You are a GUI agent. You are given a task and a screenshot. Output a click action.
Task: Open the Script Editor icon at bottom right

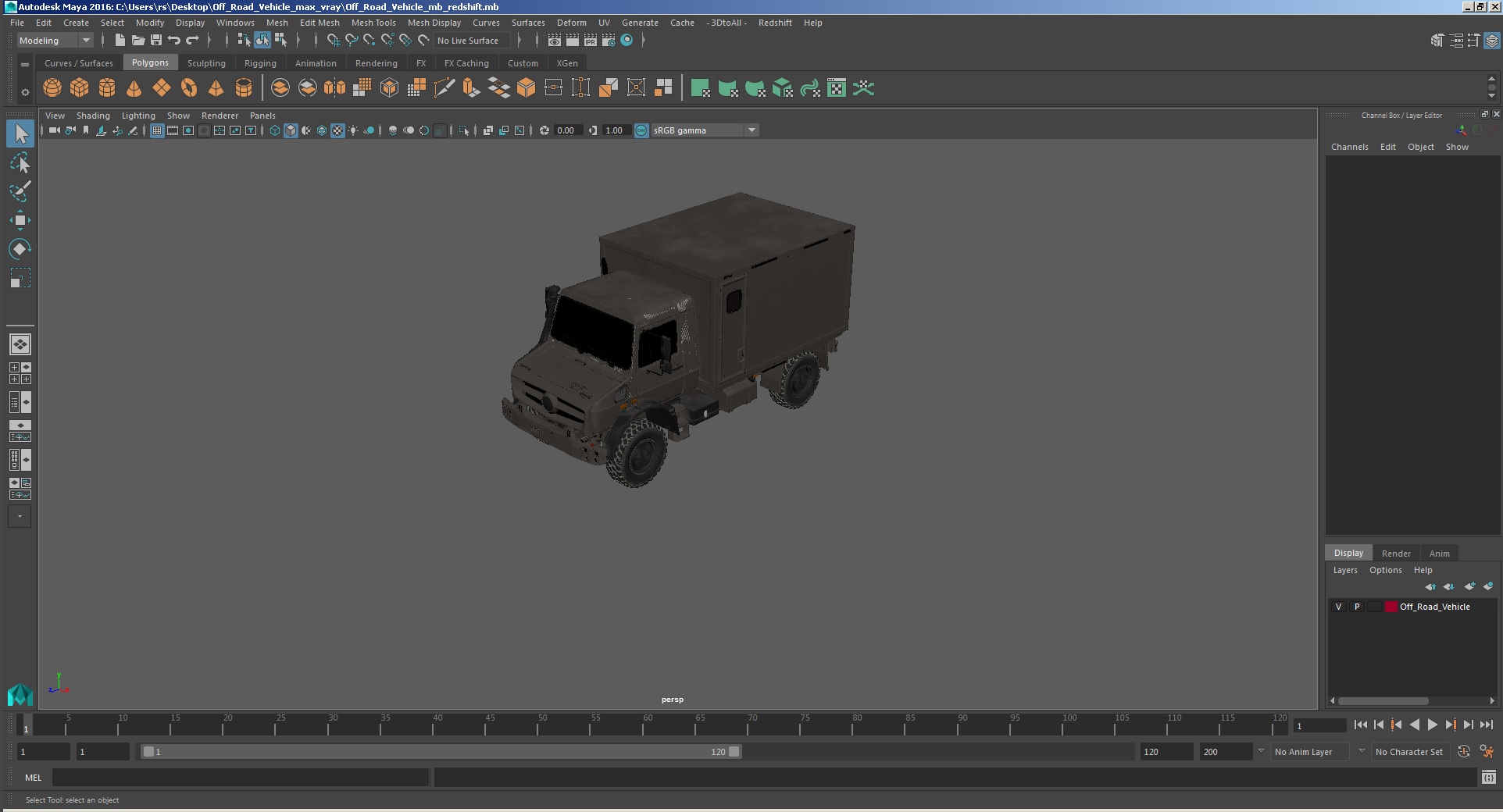click(1488, 777)
